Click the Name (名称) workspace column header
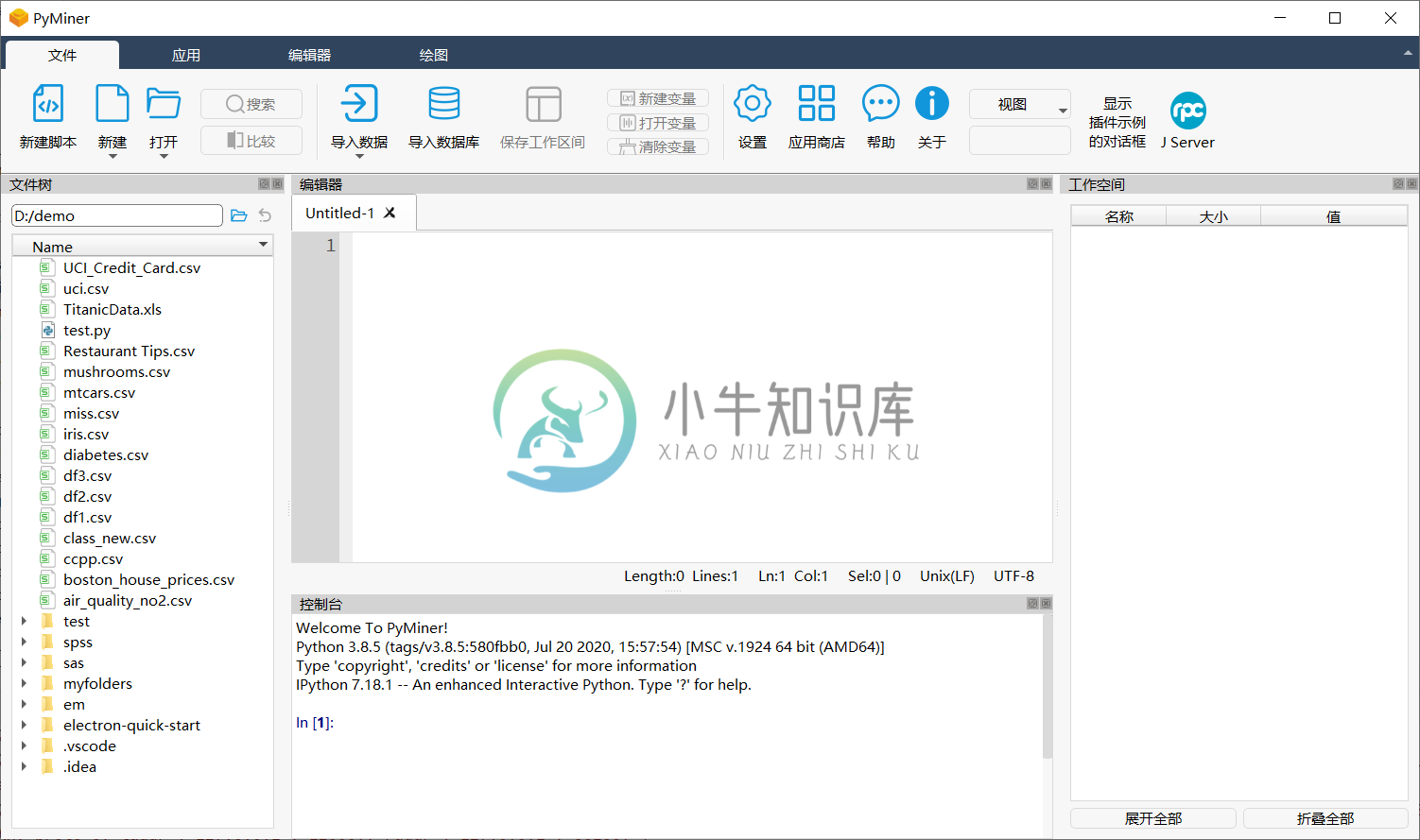 click(1119, 216)
